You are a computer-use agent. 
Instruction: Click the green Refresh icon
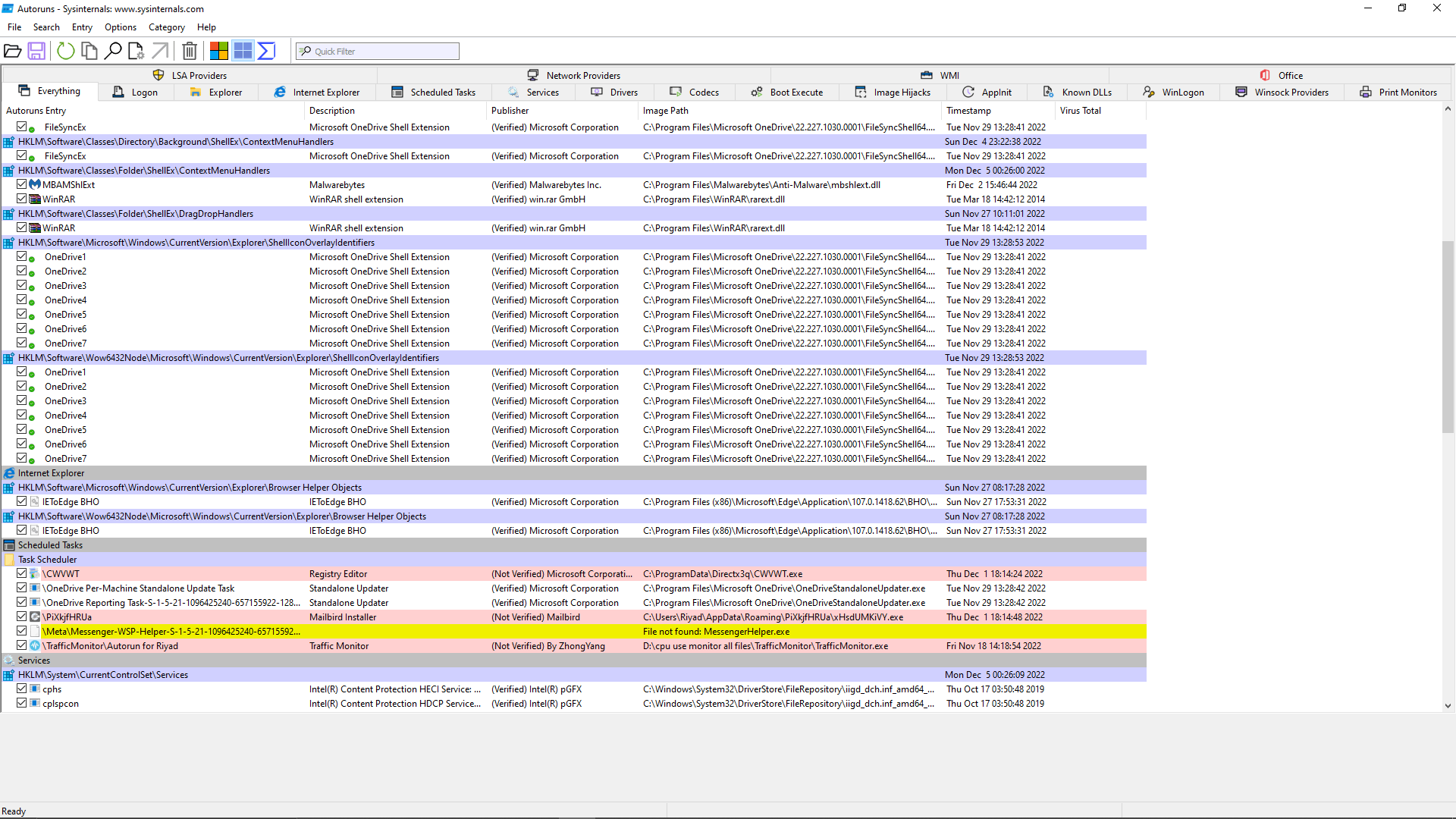66,51
